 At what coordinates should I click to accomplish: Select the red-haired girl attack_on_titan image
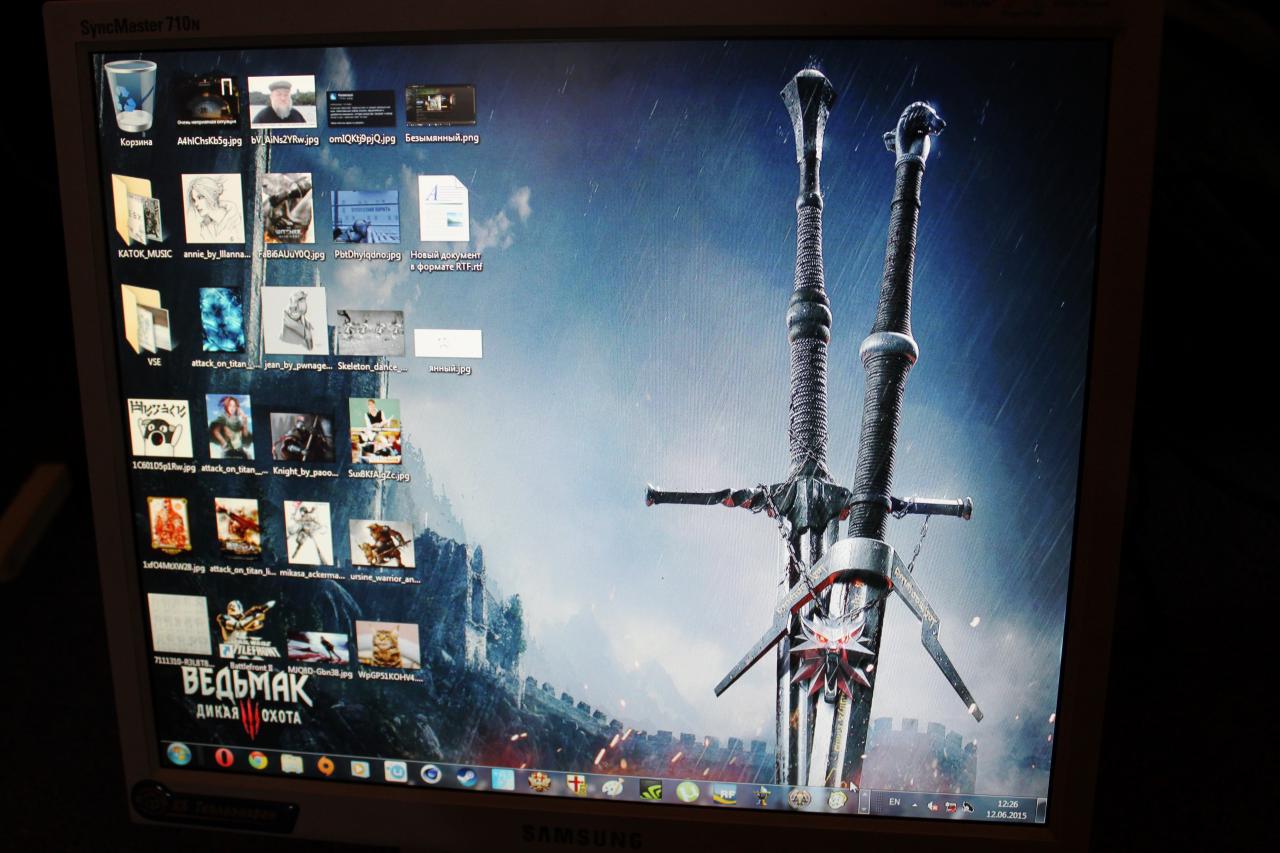coord(230,427)
